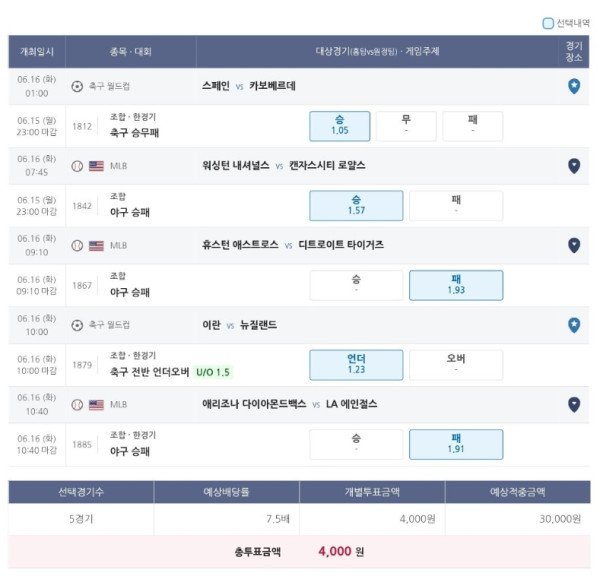The height and width of the screenshot is (576, 600).
Task: Select 패 1.91 for game 1885
Action: [456, 444]
